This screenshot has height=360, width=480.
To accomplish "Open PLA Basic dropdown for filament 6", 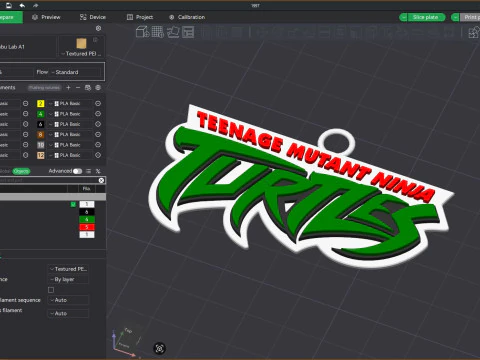I will click(70, 124).
